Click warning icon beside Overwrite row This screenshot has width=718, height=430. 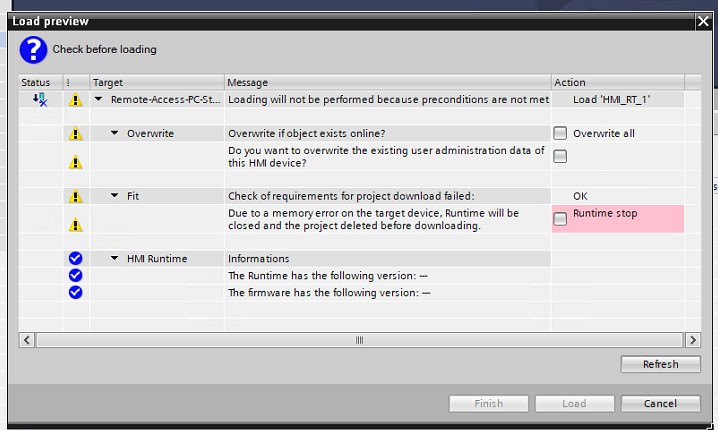76,134
